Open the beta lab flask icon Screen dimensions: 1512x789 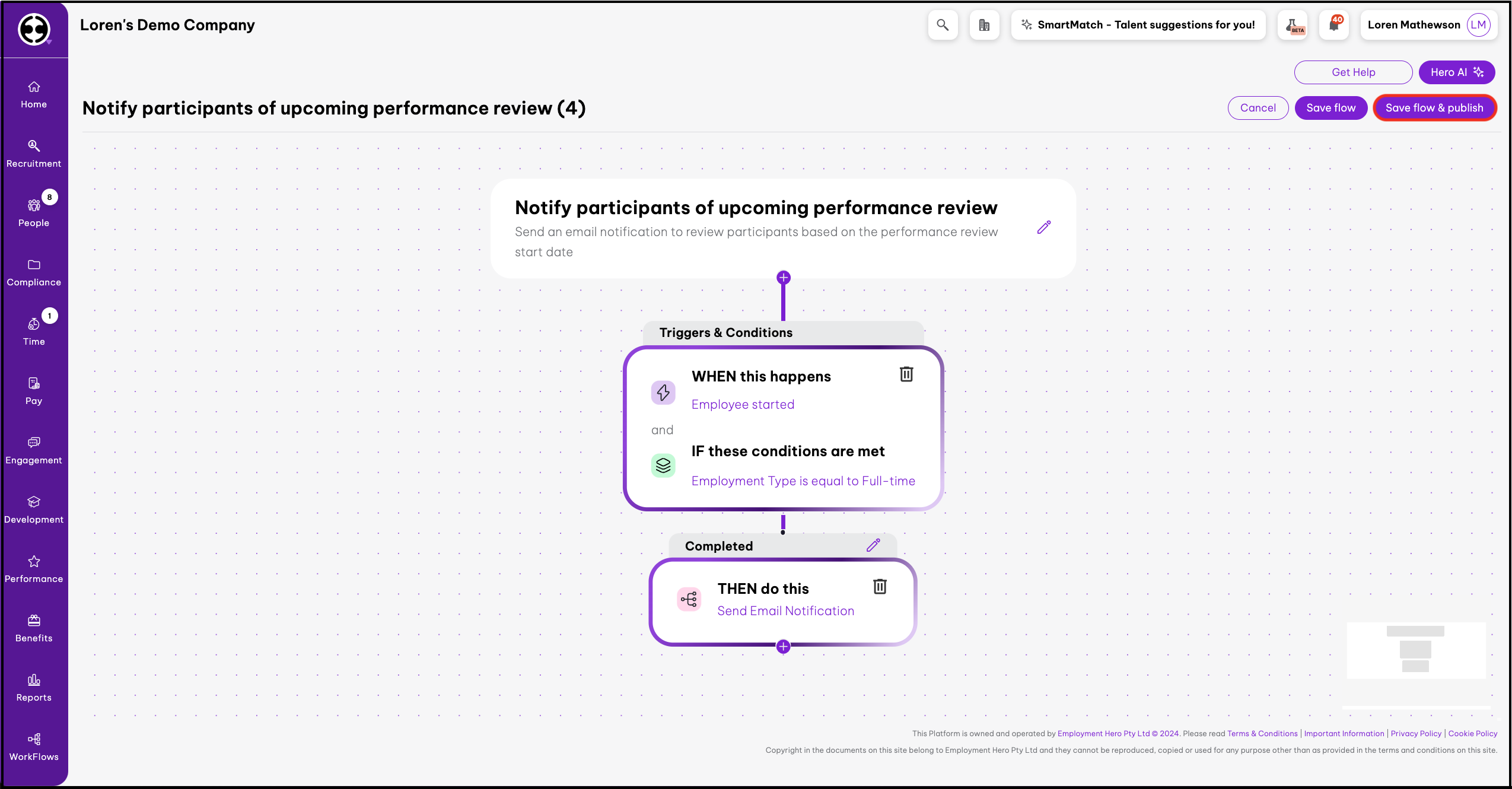click(x=1293, y=25)
